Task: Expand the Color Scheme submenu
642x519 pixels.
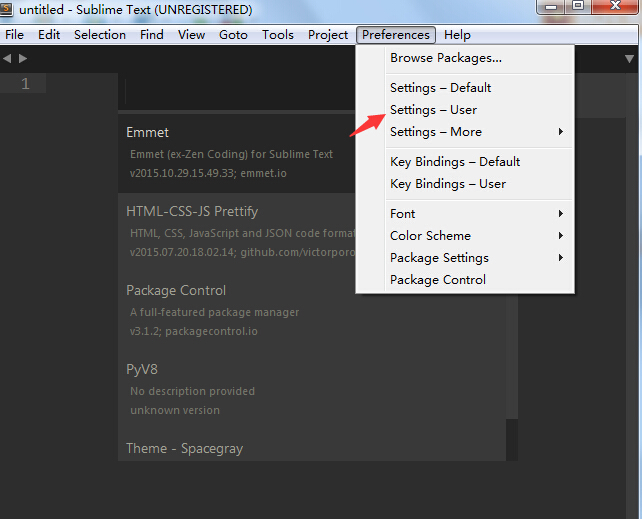Action: [465, 236]
